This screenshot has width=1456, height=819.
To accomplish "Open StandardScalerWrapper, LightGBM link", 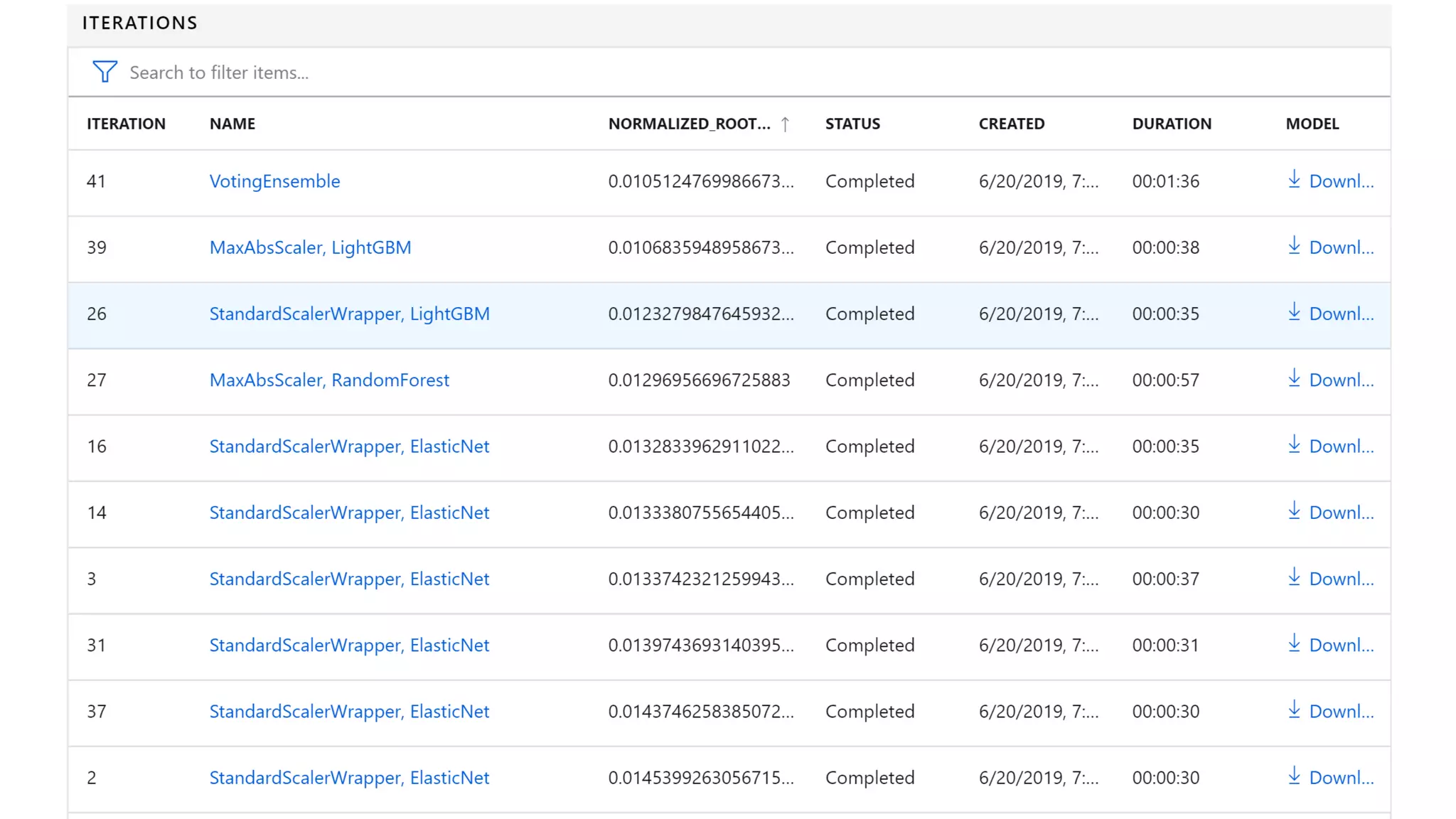I will click(349, 314).
